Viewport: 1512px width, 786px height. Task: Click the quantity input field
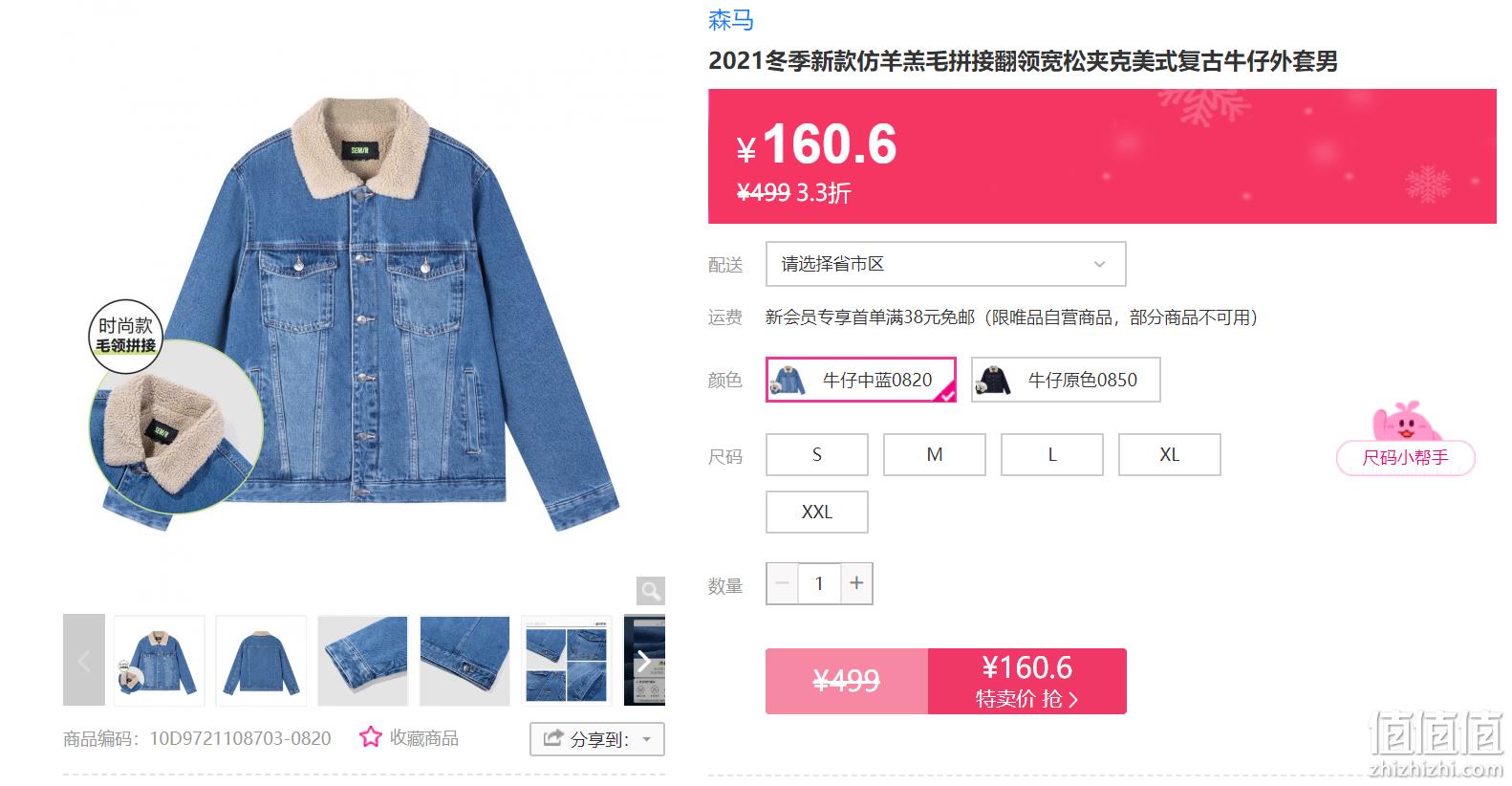[819, 582]
